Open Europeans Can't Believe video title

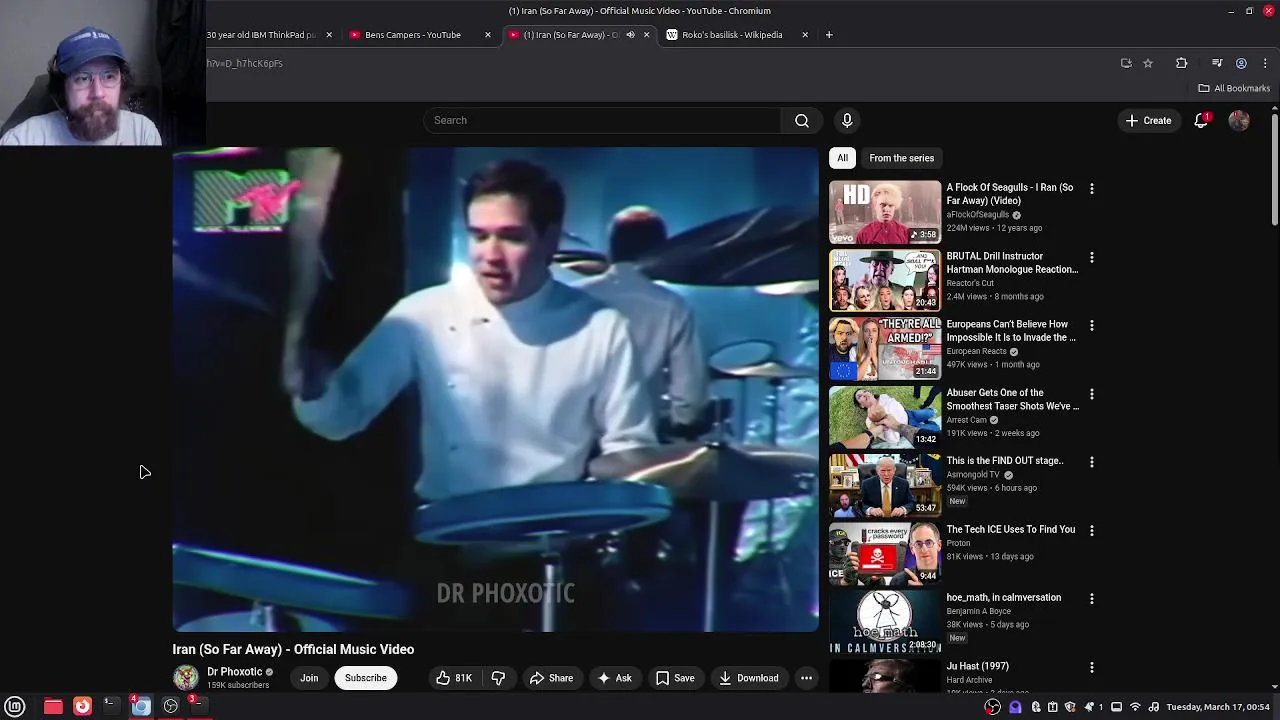[1011, 331]
